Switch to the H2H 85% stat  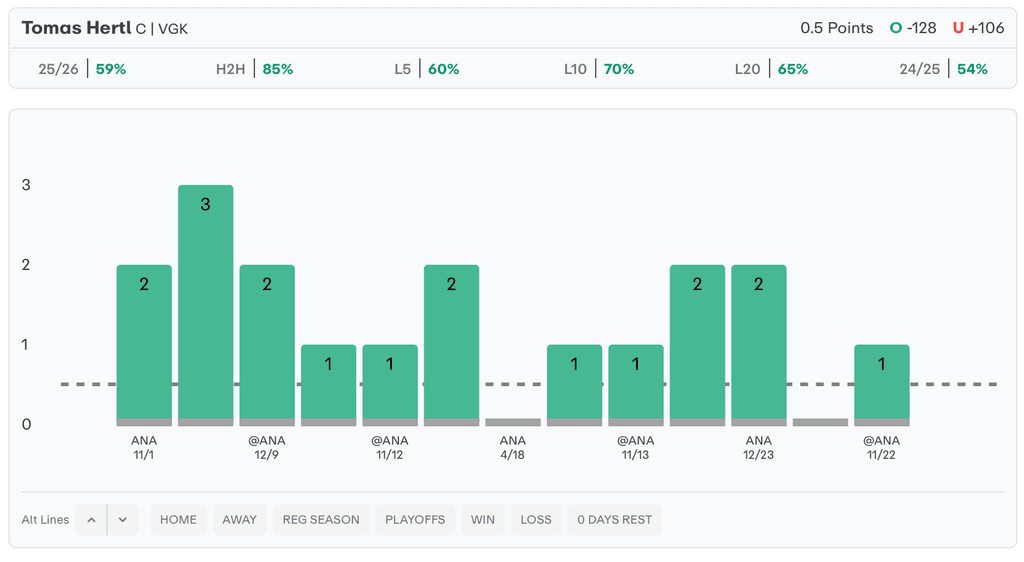tap(254, 69)
